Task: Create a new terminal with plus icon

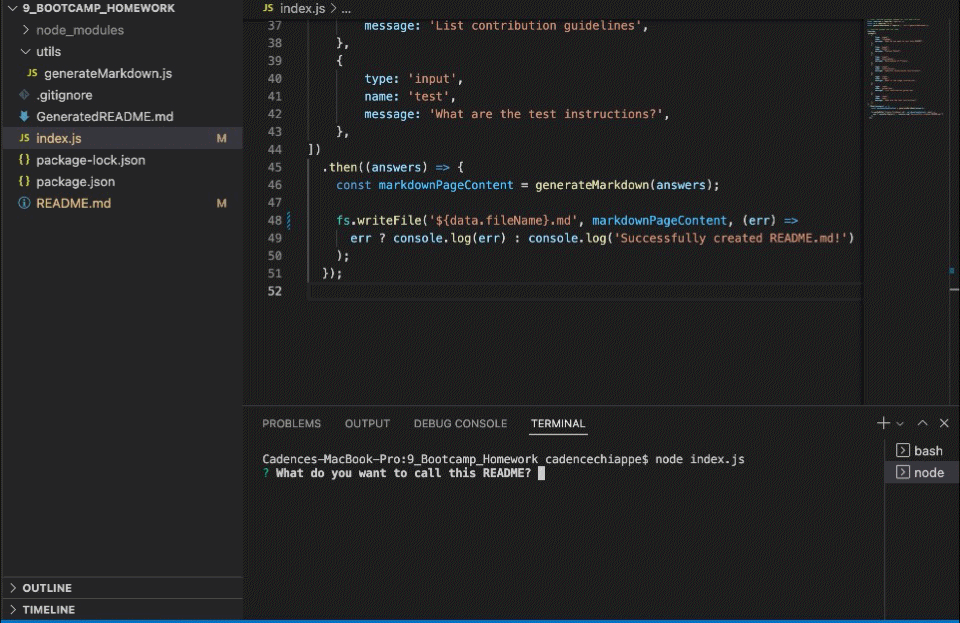Action: (x=883, y=423)
